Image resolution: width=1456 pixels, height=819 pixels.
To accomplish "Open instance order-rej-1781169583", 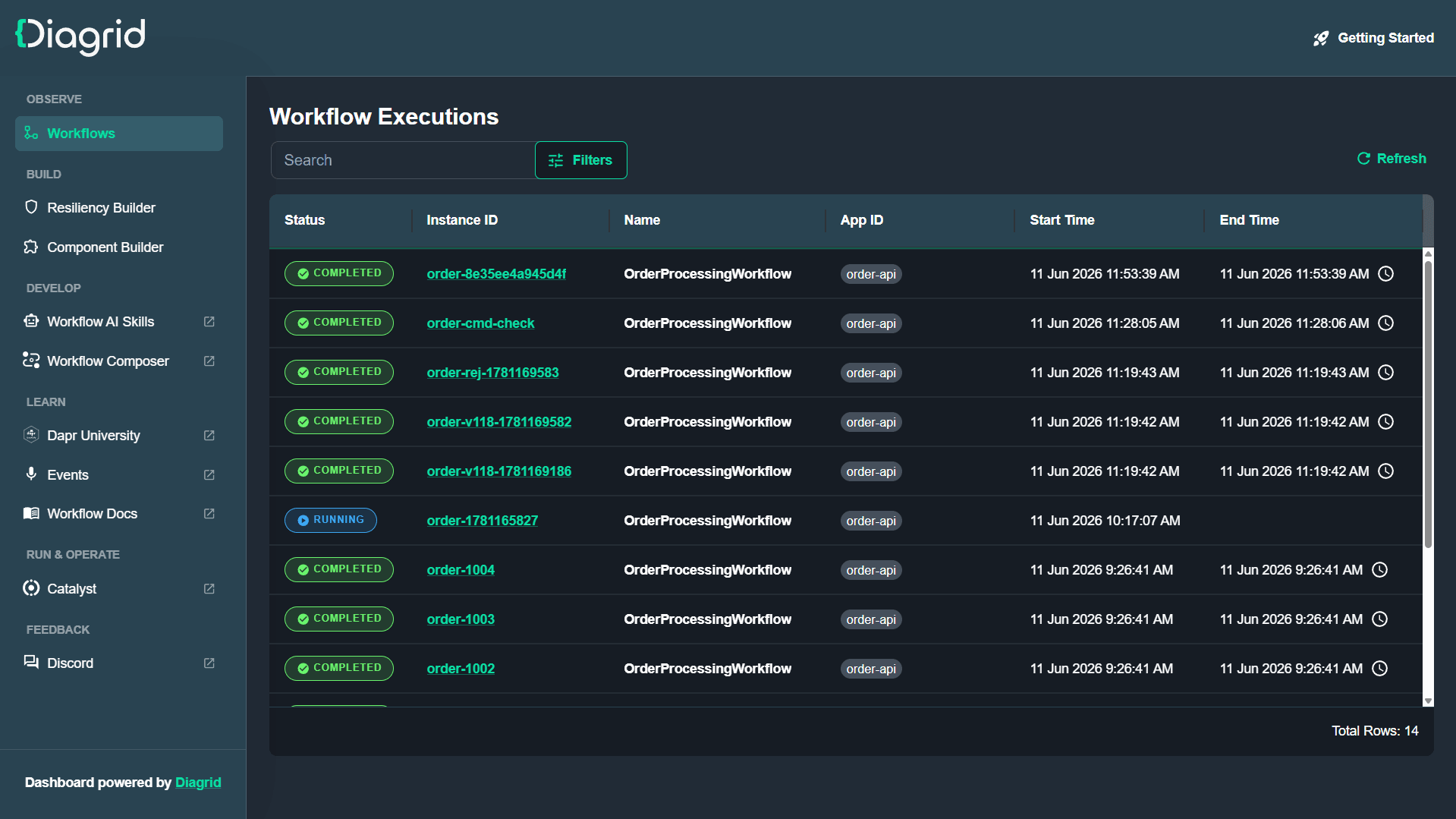I will (492, 373).
